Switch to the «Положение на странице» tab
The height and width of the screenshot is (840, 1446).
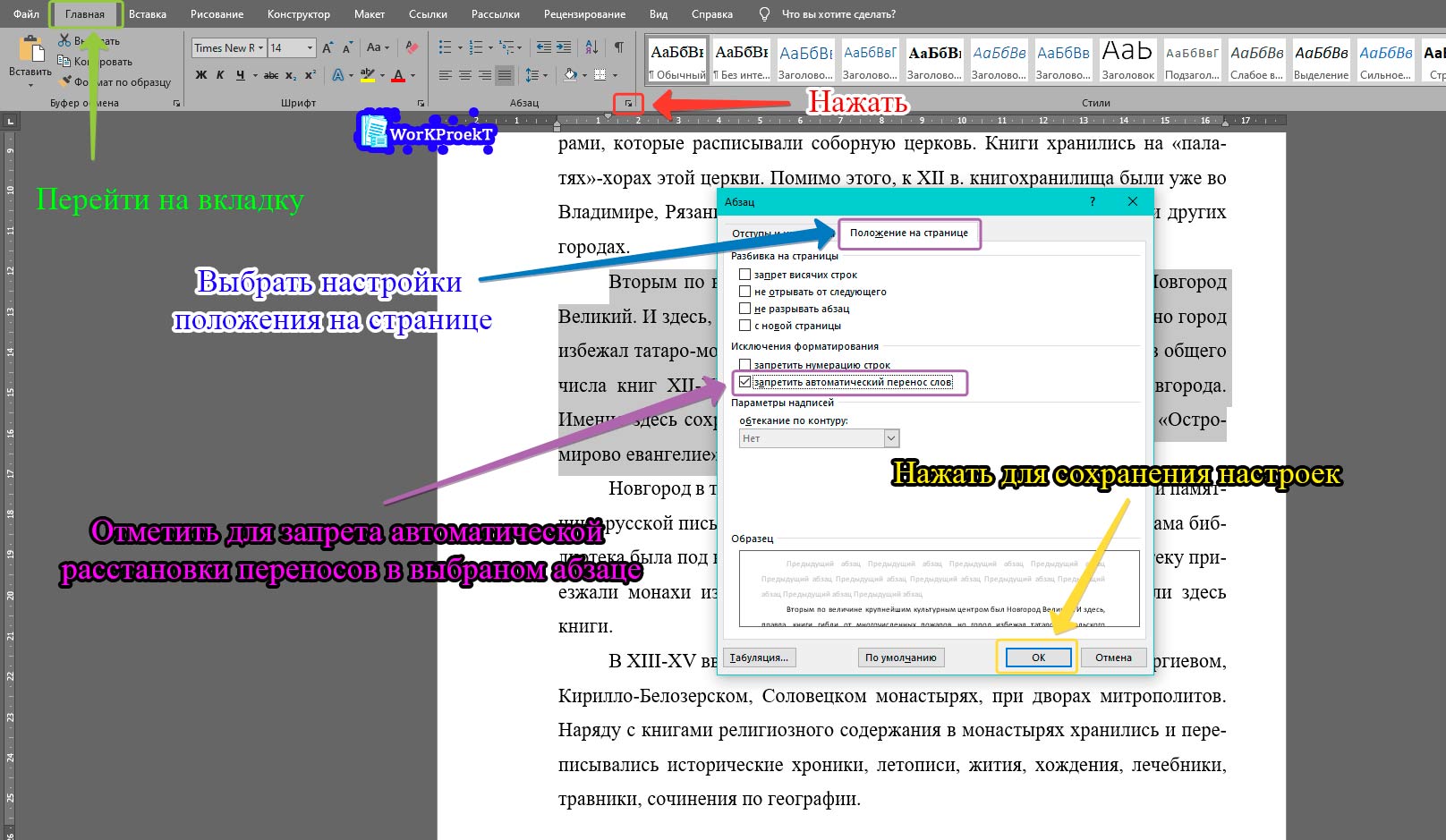909,233
